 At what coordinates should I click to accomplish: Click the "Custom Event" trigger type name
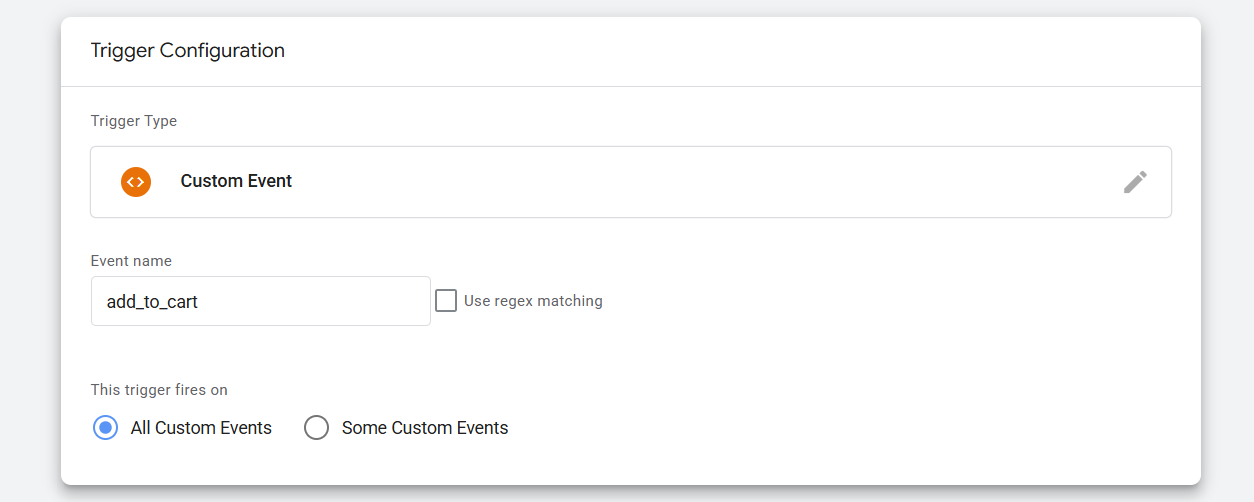click(x=236, y=182)
